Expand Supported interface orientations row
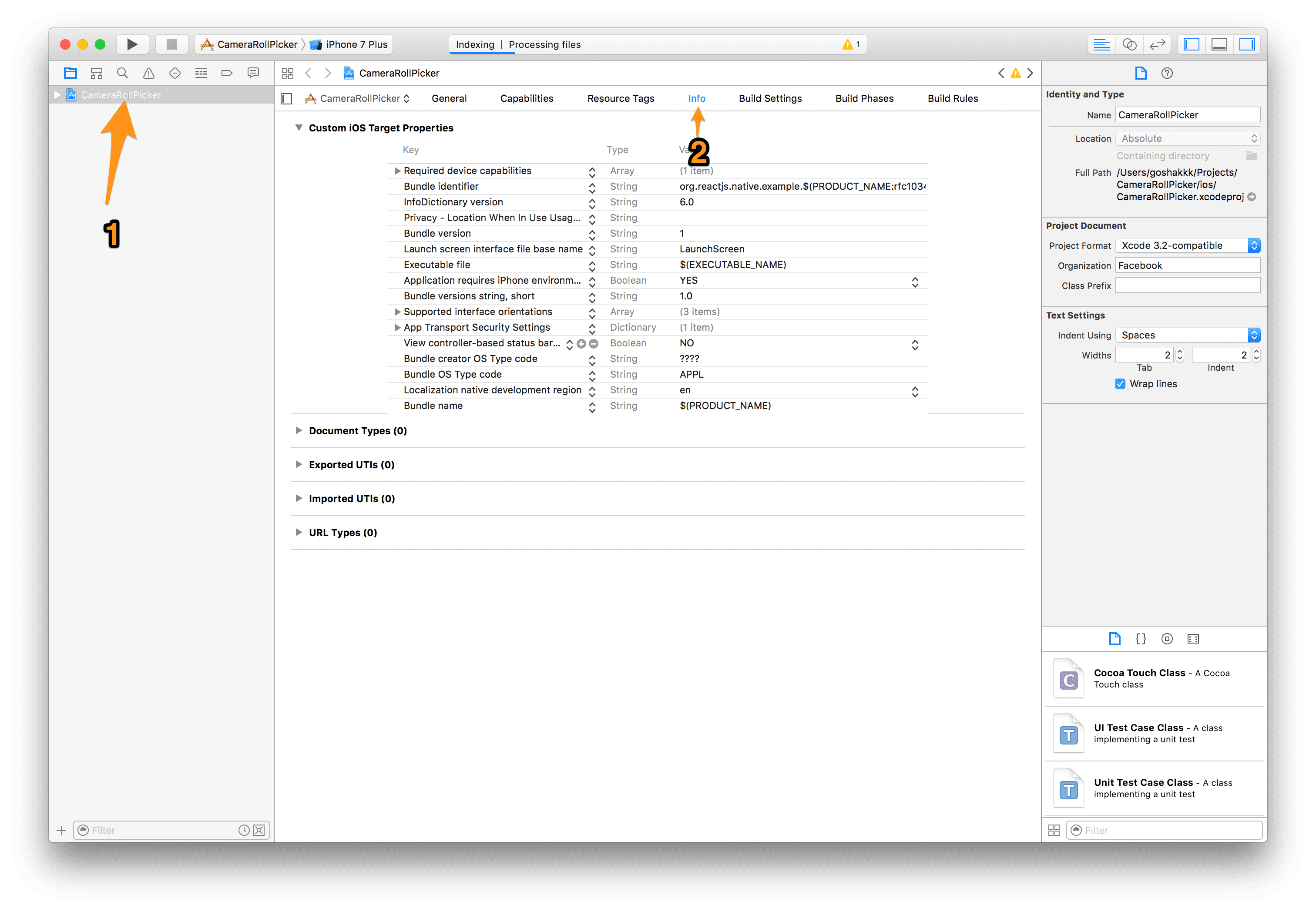 tap(397, 312)
